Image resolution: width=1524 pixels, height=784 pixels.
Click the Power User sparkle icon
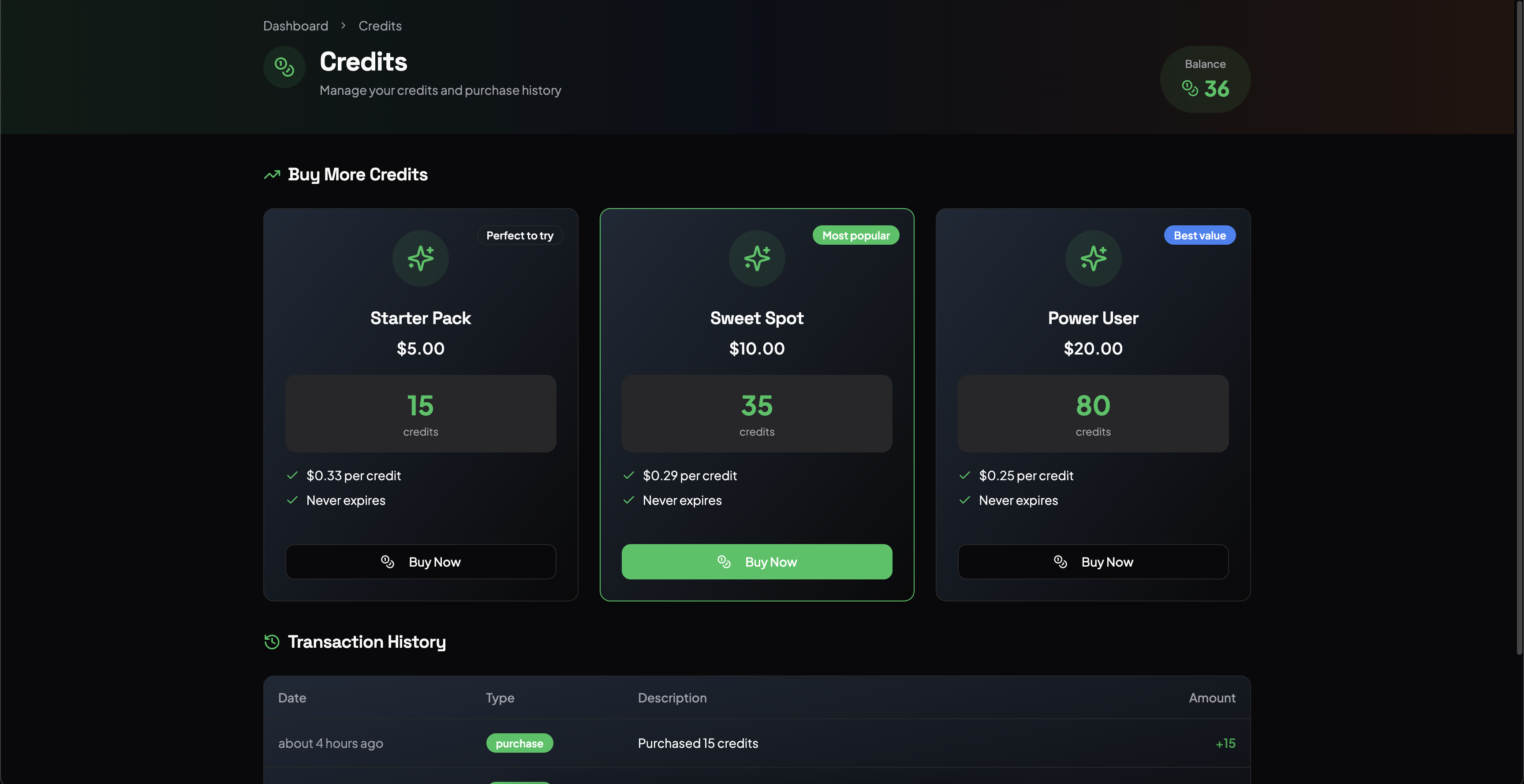click(1093, 258)
